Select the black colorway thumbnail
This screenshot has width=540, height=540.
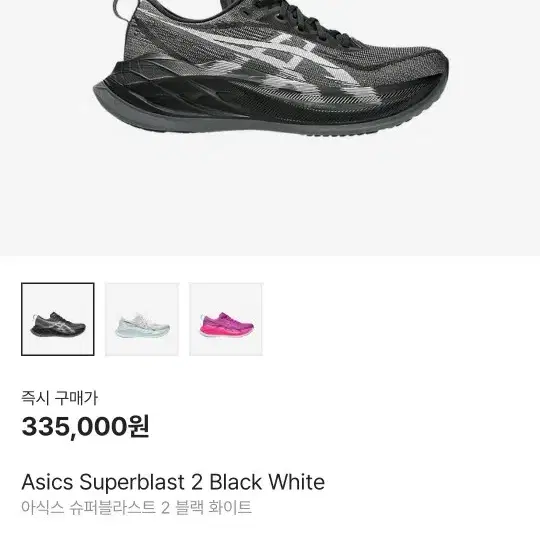[58, 319]
